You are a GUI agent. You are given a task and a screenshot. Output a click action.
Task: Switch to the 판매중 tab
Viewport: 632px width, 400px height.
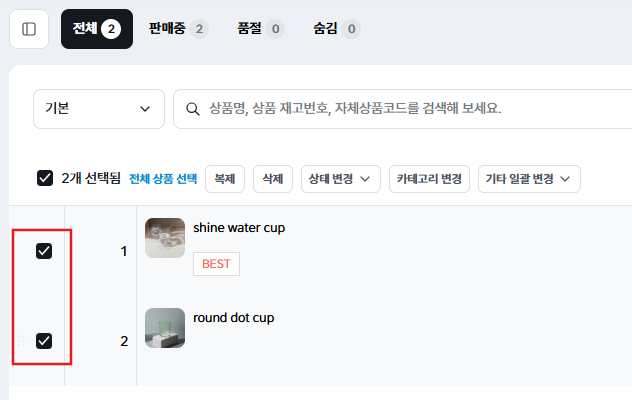pos(177,29)
